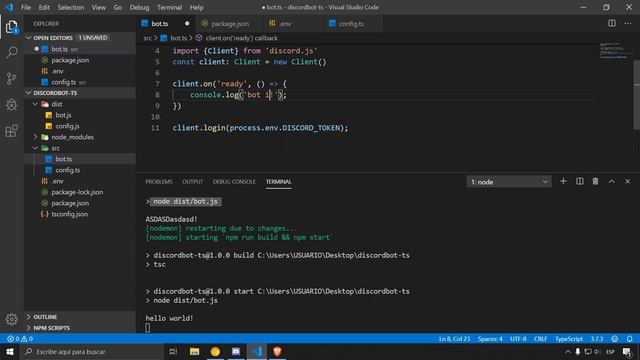Open Task View on the taskbar
The image size is (640, 360).
coord(173,351)
